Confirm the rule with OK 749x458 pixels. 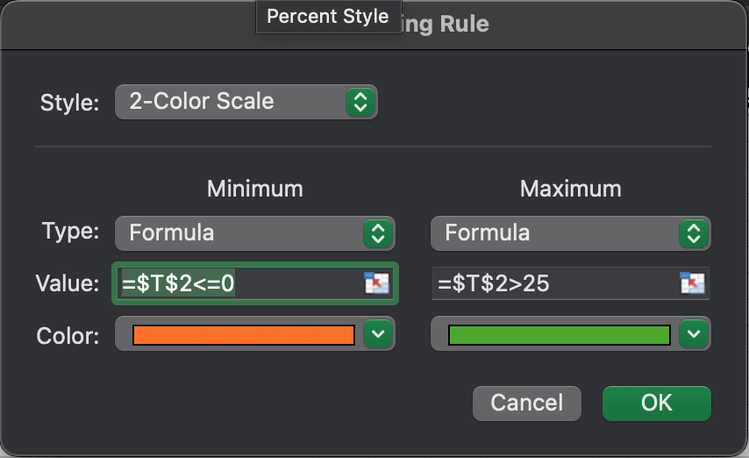click(656, 403)
